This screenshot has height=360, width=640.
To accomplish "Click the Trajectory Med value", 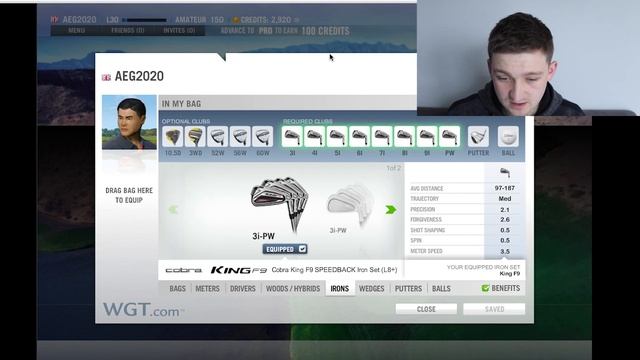I will pos(505,198).
